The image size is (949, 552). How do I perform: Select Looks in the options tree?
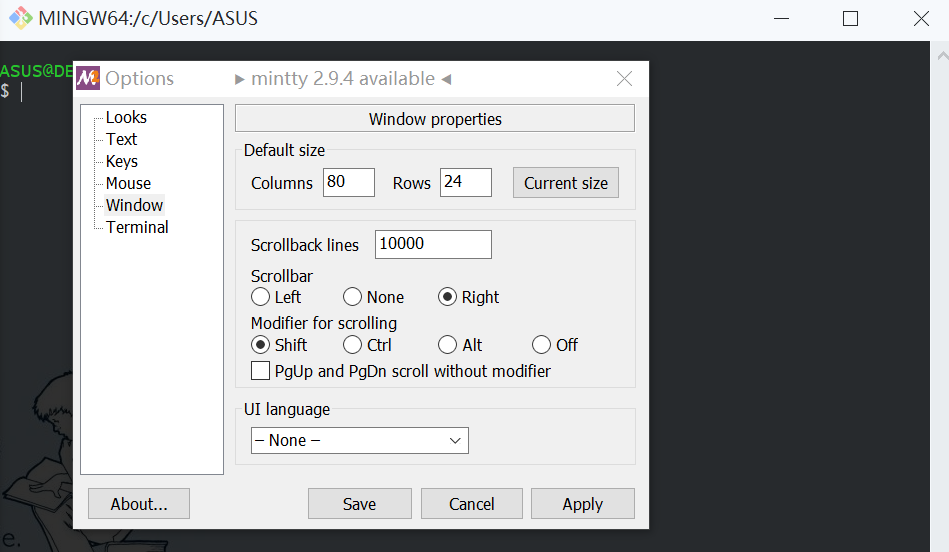click(x=126, y=117)
